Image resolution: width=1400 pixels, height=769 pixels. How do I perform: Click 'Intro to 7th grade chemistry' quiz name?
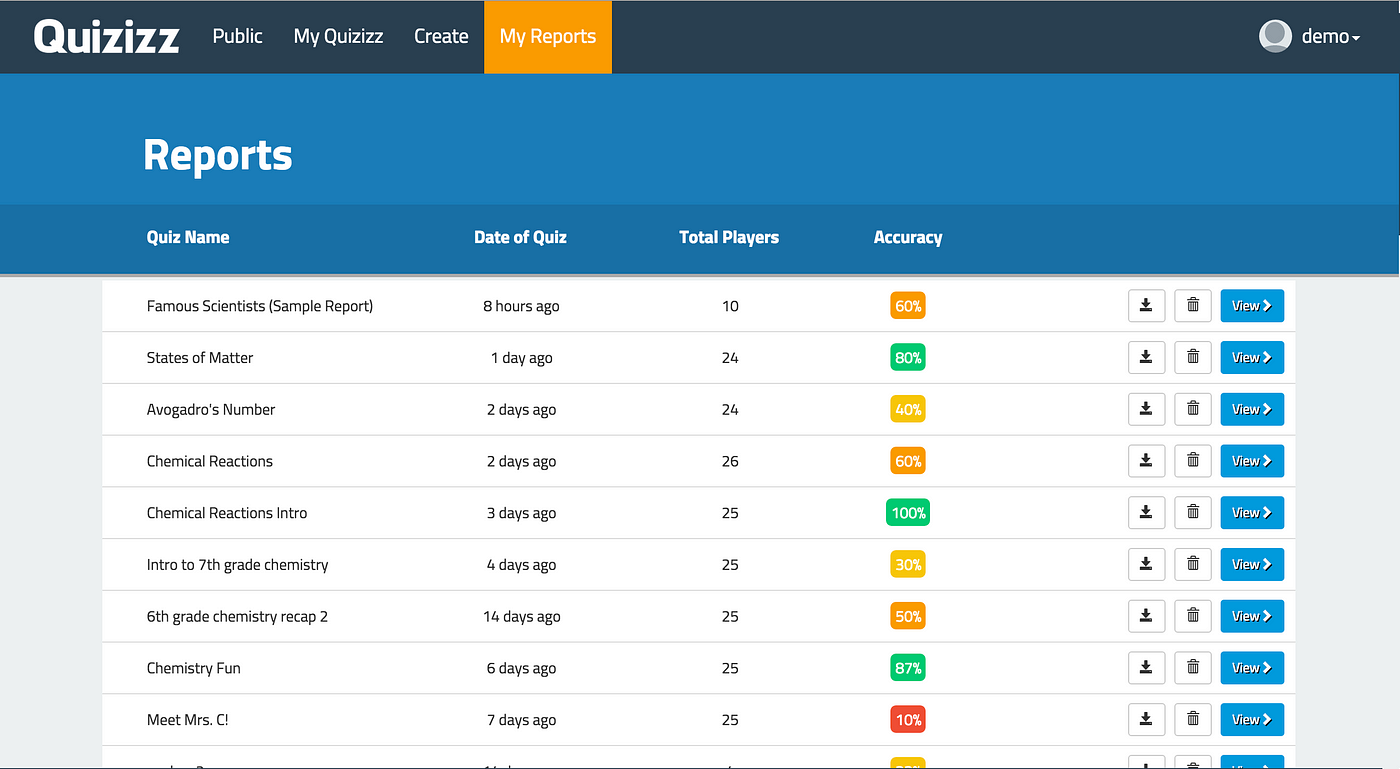pyautogui.click(x=237, y=565)
